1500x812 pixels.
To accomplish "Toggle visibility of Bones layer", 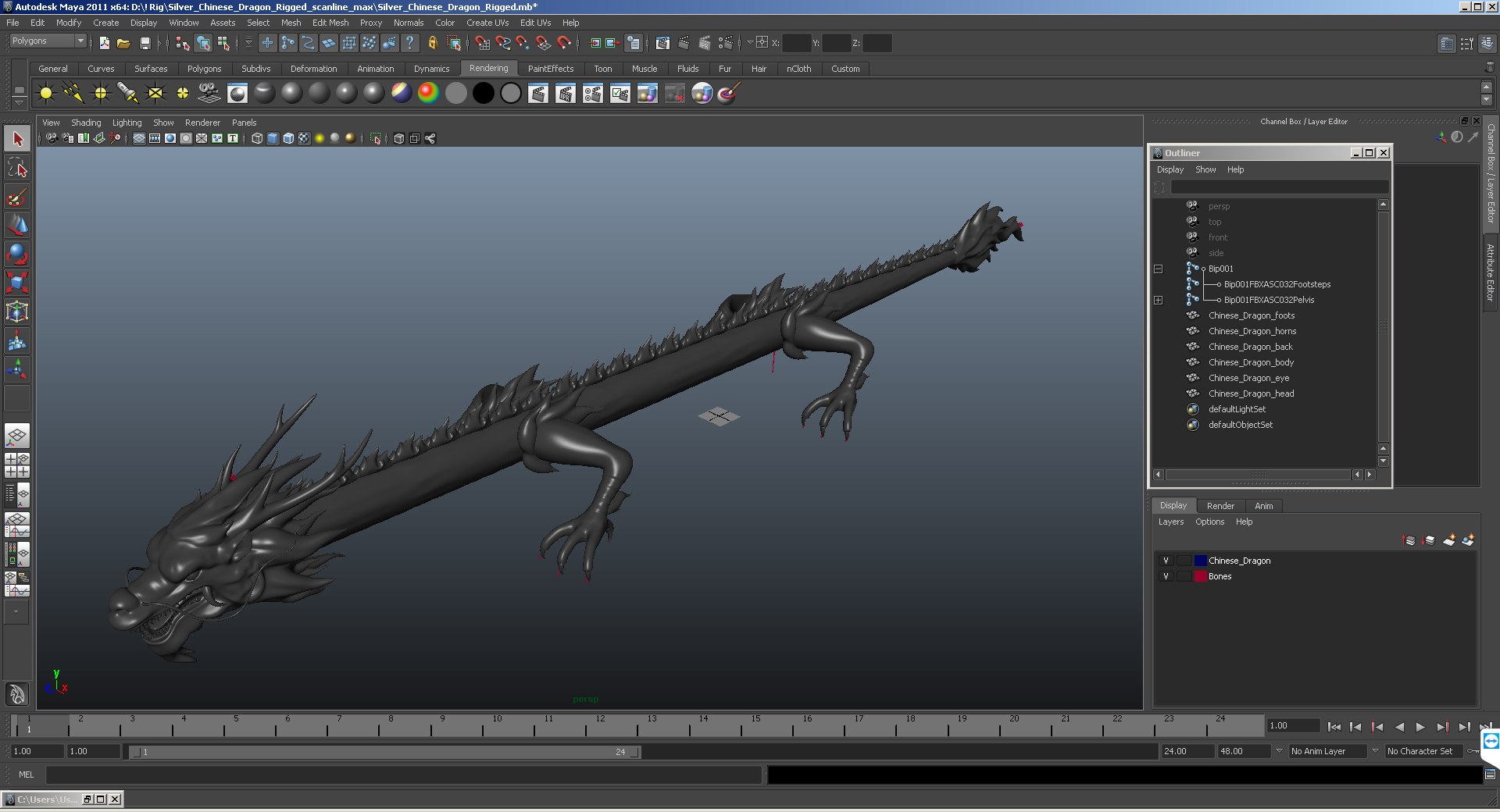I will tap(1166, 576).
